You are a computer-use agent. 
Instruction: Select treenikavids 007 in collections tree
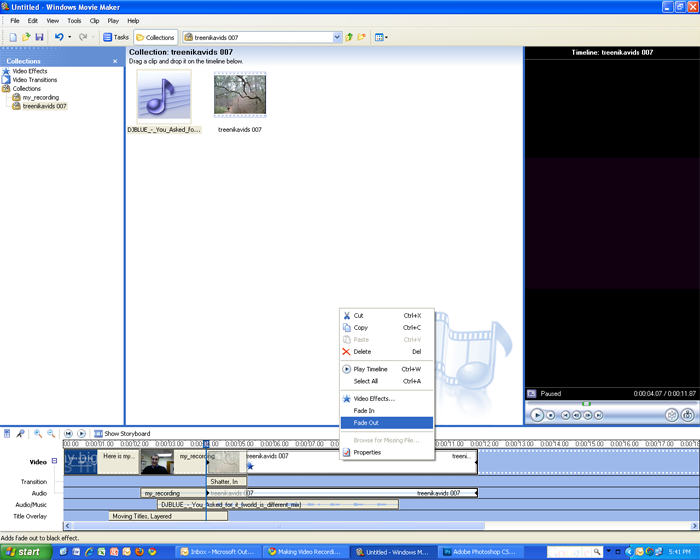[x=45, y=106]
